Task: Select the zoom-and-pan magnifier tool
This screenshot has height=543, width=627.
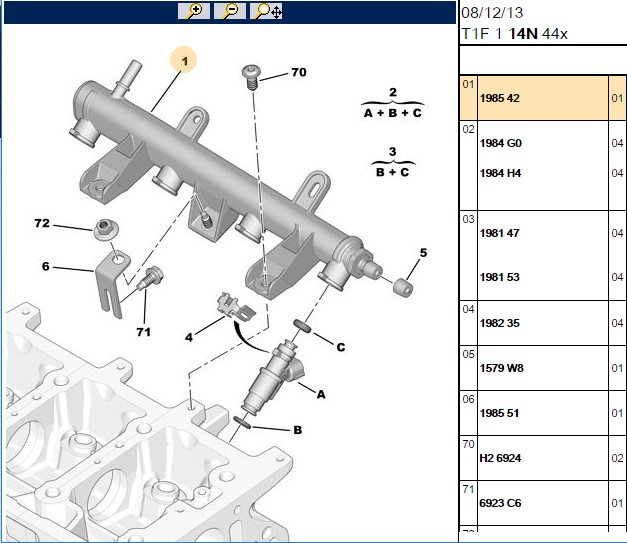Action: coord(266,11)
